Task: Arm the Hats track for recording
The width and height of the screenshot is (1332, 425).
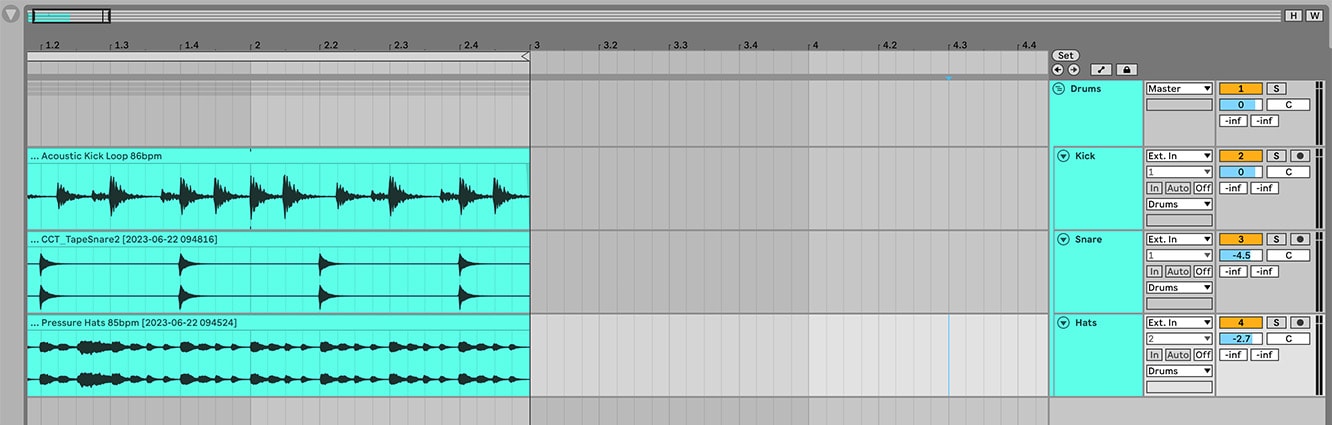Action: [1300, 322]
